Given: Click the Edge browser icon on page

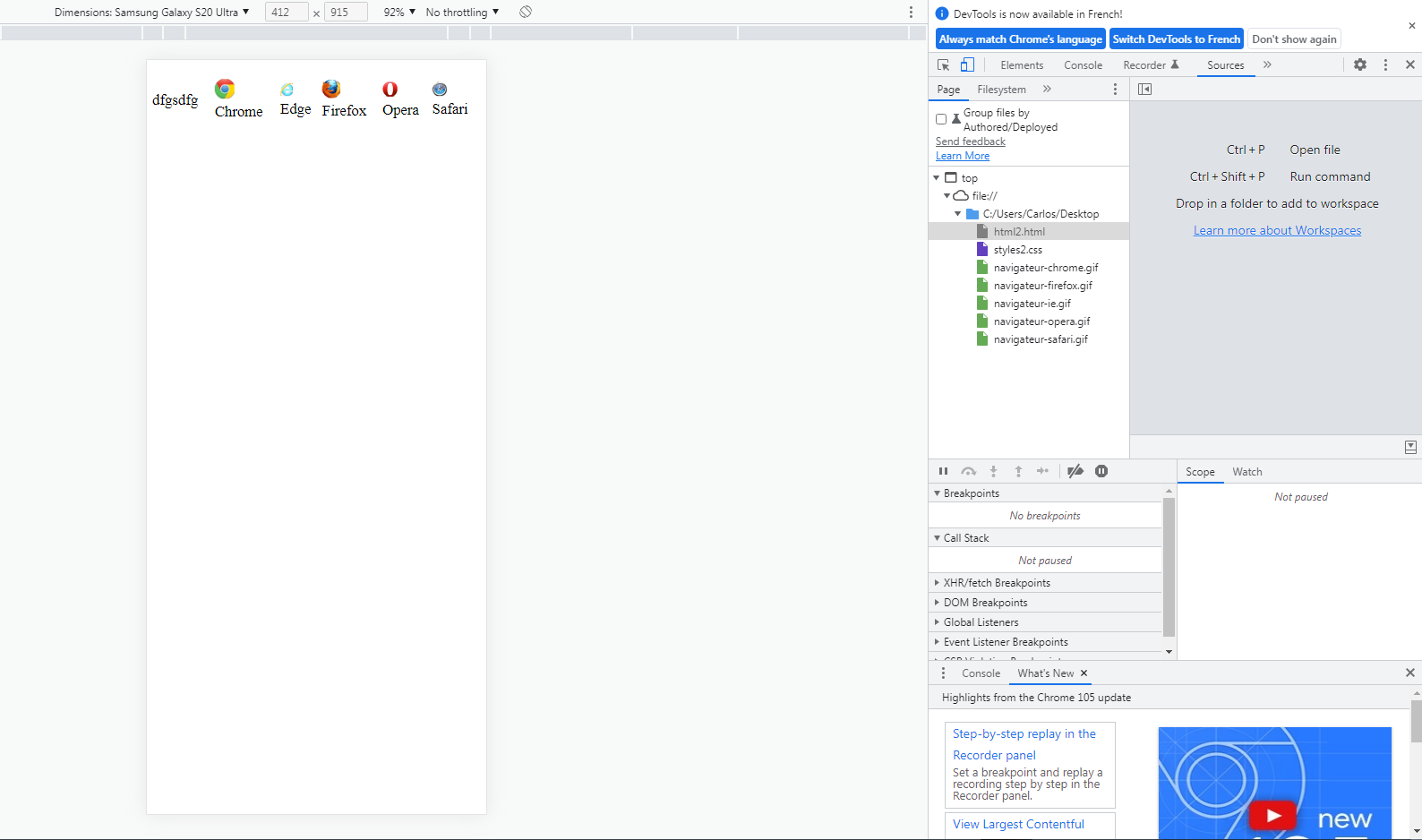Looking at the screenshot, I should (x=287, y=90).
